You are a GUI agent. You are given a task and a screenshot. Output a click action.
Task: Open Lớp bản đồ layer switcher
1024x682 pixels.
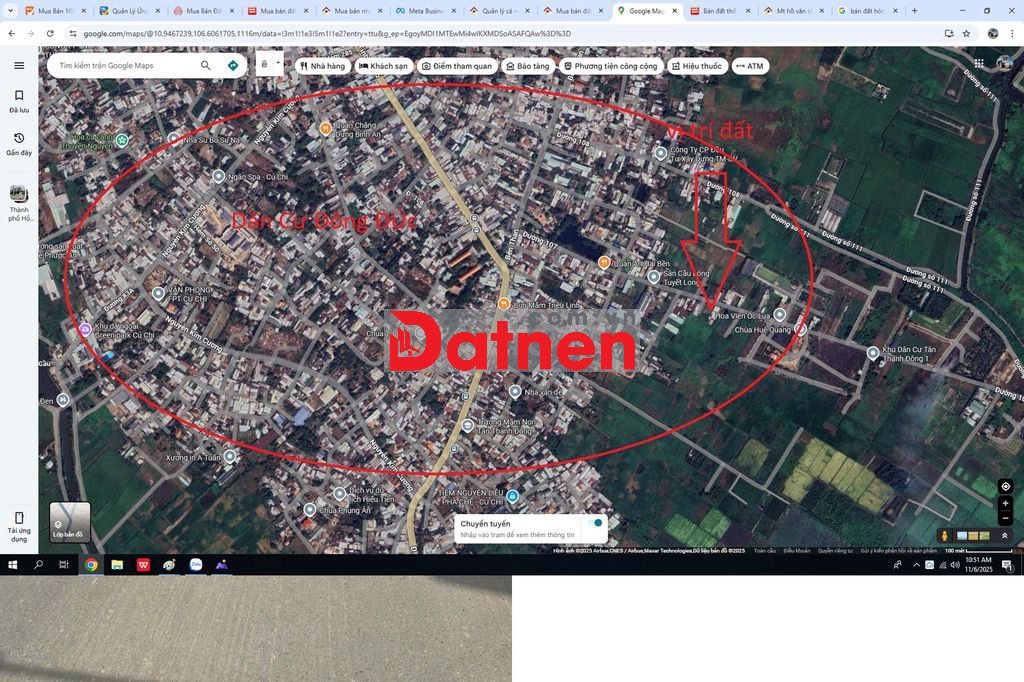pos(70,521)
